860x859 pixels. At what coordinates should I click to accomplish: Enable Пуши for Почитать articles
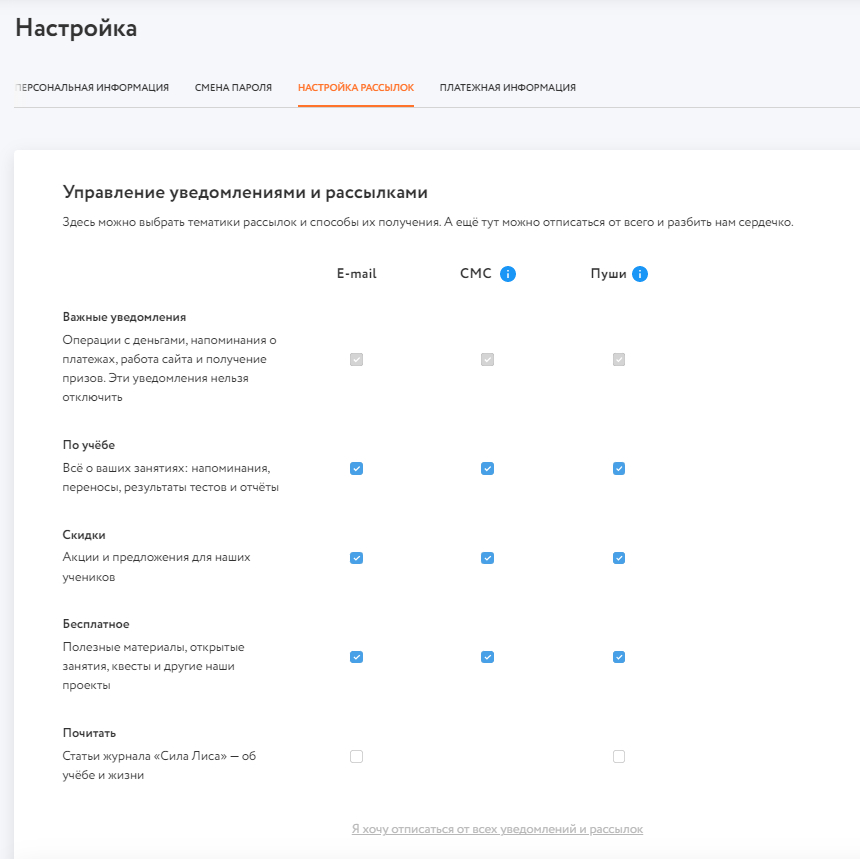click(x=619, y=757)
